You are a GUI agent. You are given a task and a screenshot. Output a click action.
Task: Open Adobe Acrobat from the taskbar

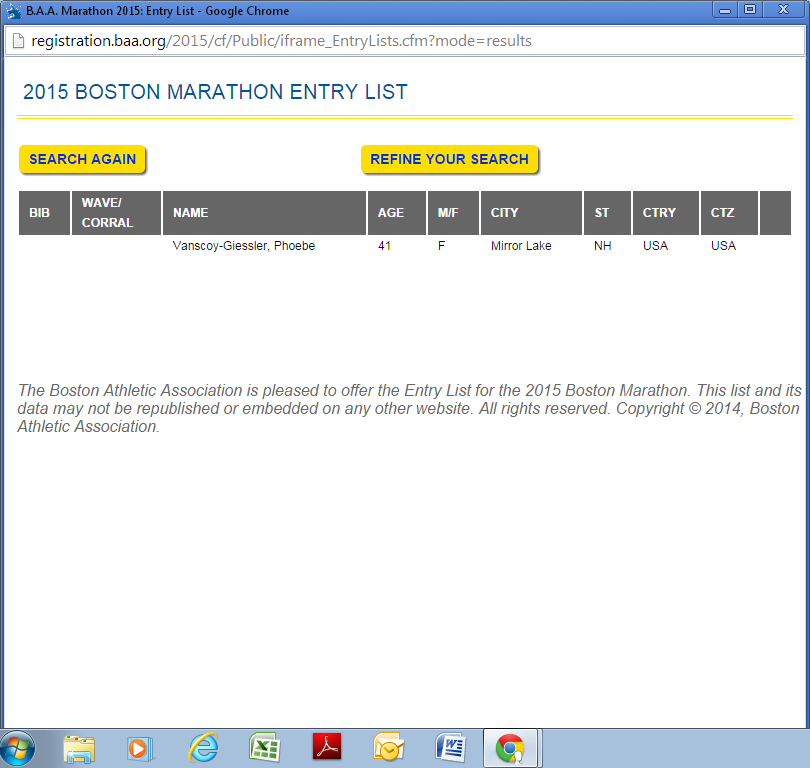click(x=326, y=747)
